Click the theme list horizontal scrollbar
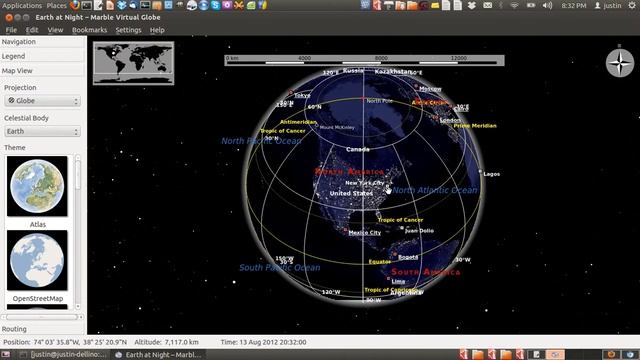Screen dimensions: 640x360 (41, 317)
